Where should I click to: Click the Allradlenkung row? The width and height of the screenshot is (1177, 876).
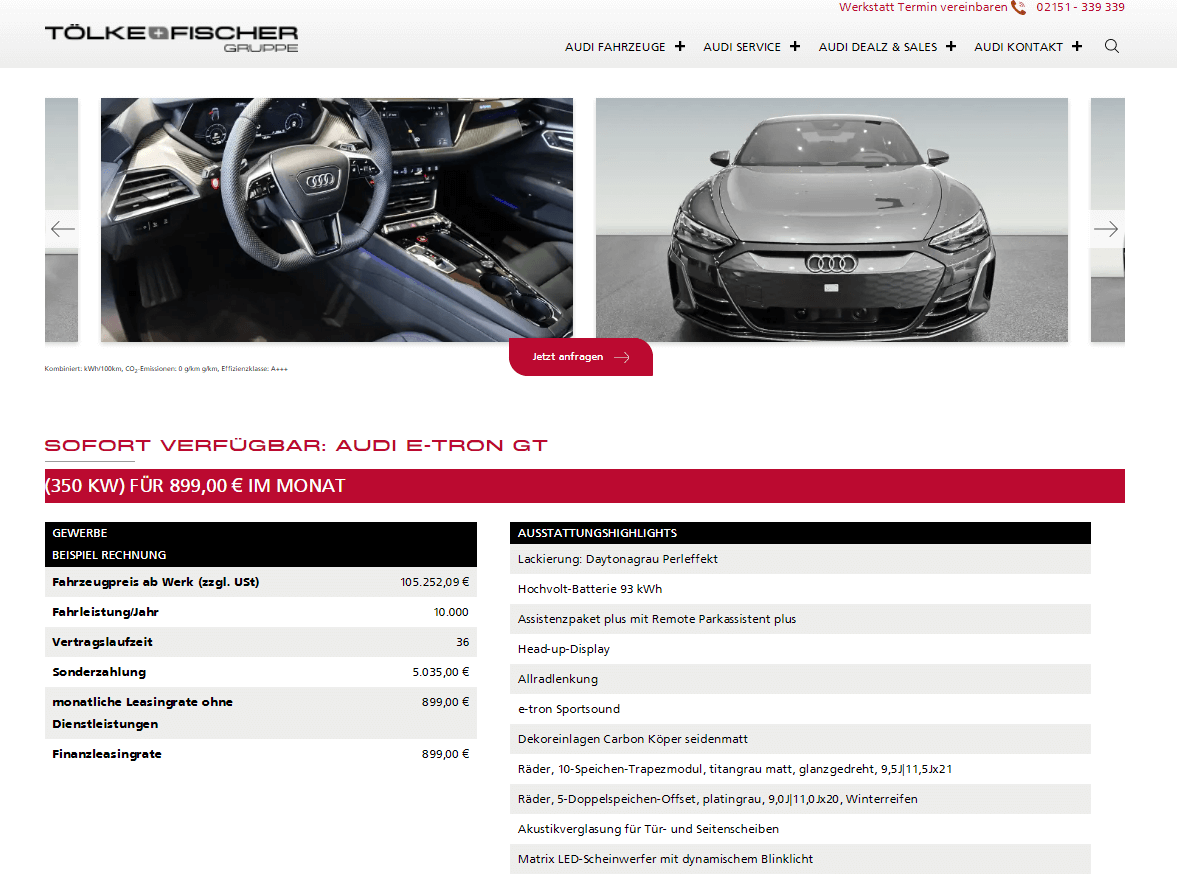tap(800, 679)
